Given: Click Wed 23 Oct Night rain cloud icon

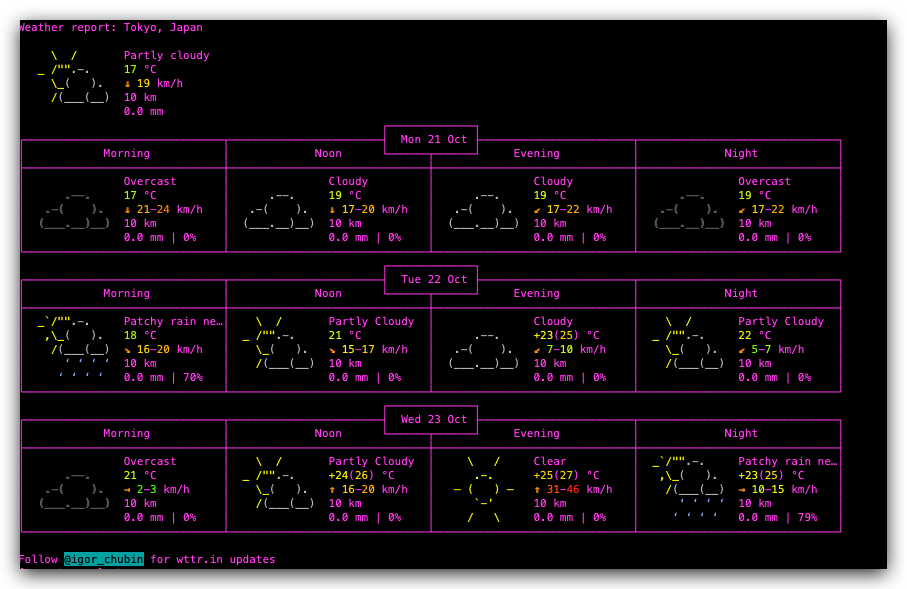Looking at the screenshot, I should [688, 487].
